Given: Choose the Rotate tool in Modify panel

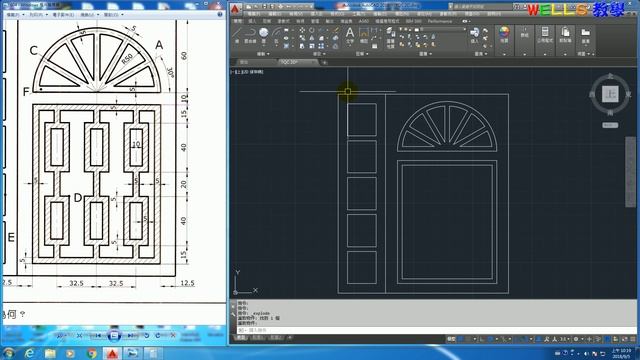Looking at the screenshot, I should 311,30.
